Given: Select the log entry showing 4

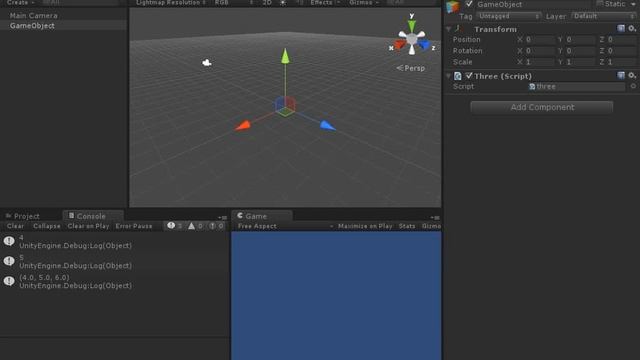Looking at the screenshot, I should tap(114, 242).
